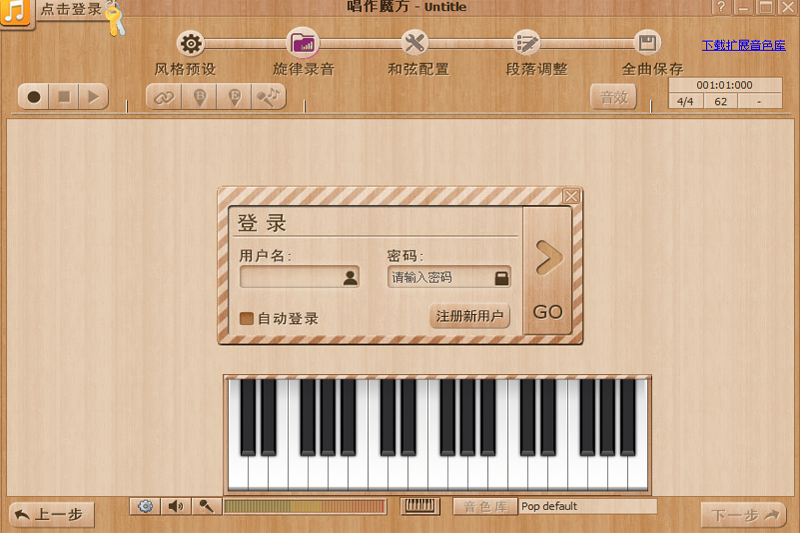Open settings via the bottom gear icon
This screenshot has height=533, width=800.
(146, 507)
